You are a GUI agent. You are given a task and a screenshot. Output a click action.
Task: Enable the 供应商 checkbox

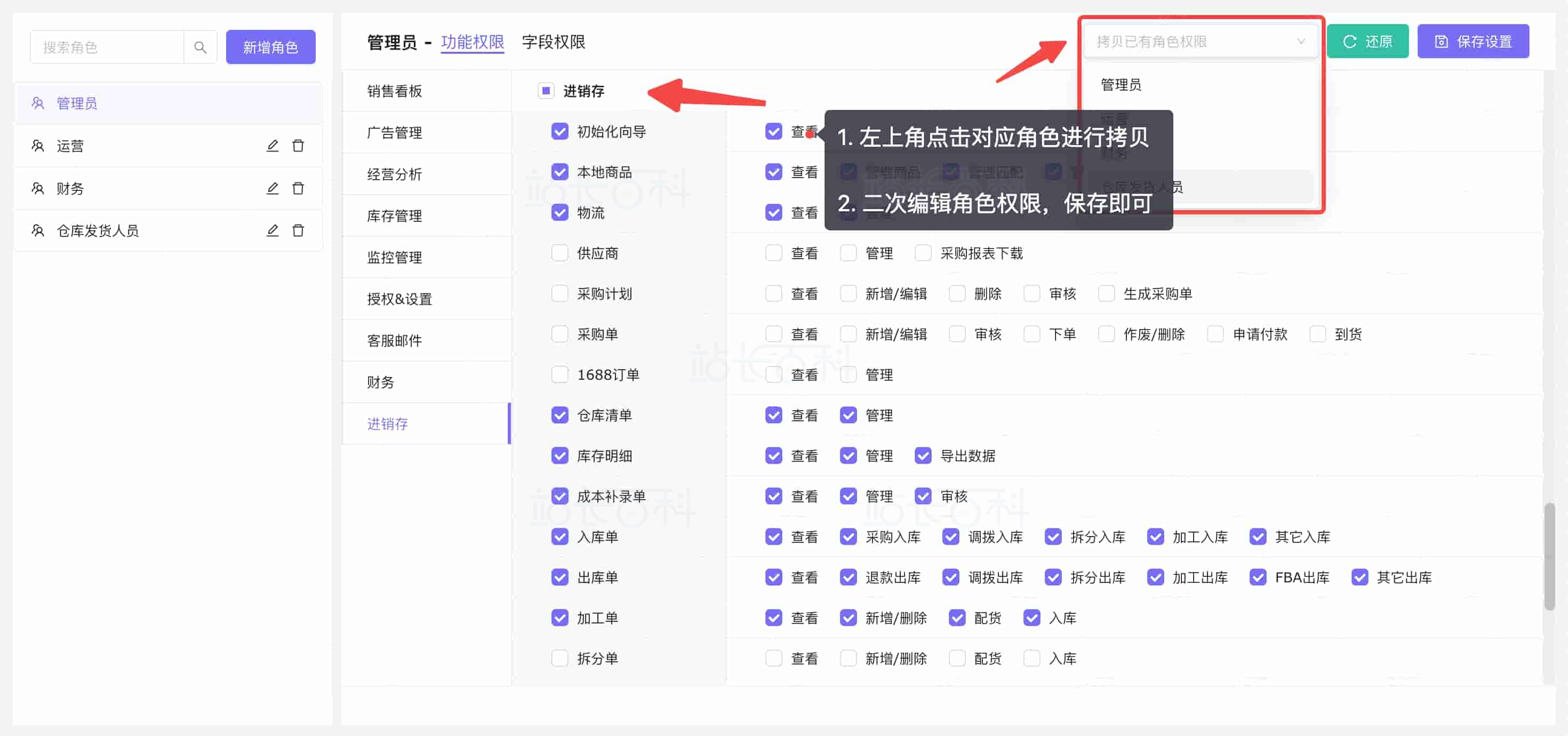(559, 253)
